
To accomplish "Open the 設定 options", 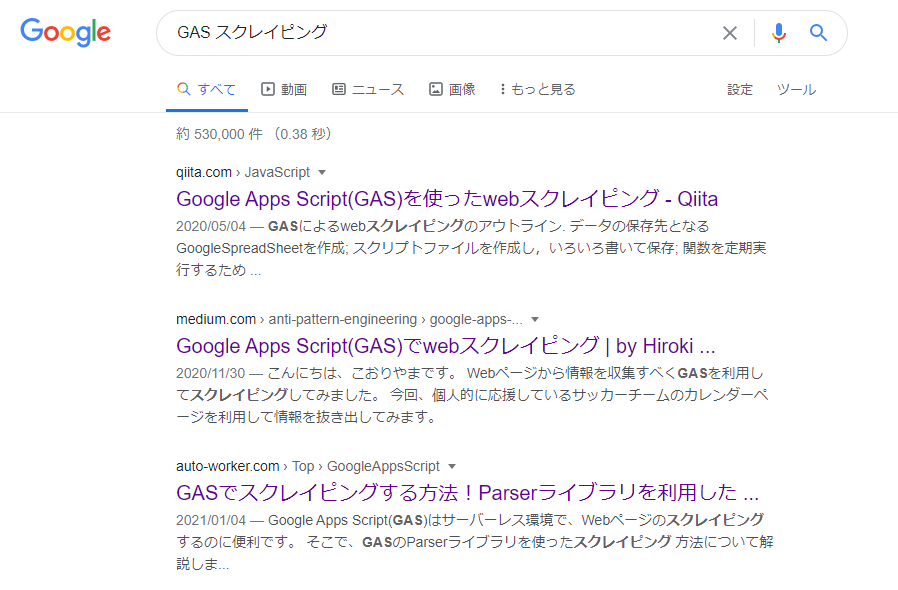I will 740,89.
